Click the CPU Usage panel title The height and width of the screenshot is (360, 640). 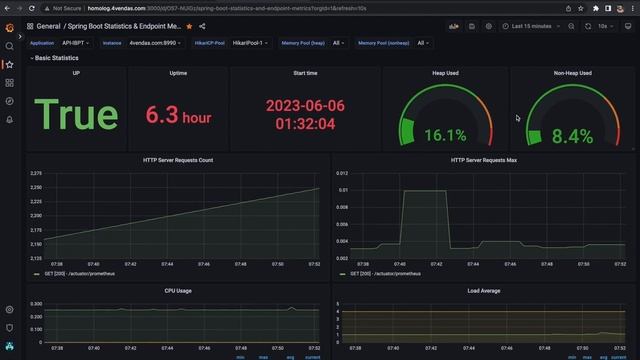tap(178, 291)
